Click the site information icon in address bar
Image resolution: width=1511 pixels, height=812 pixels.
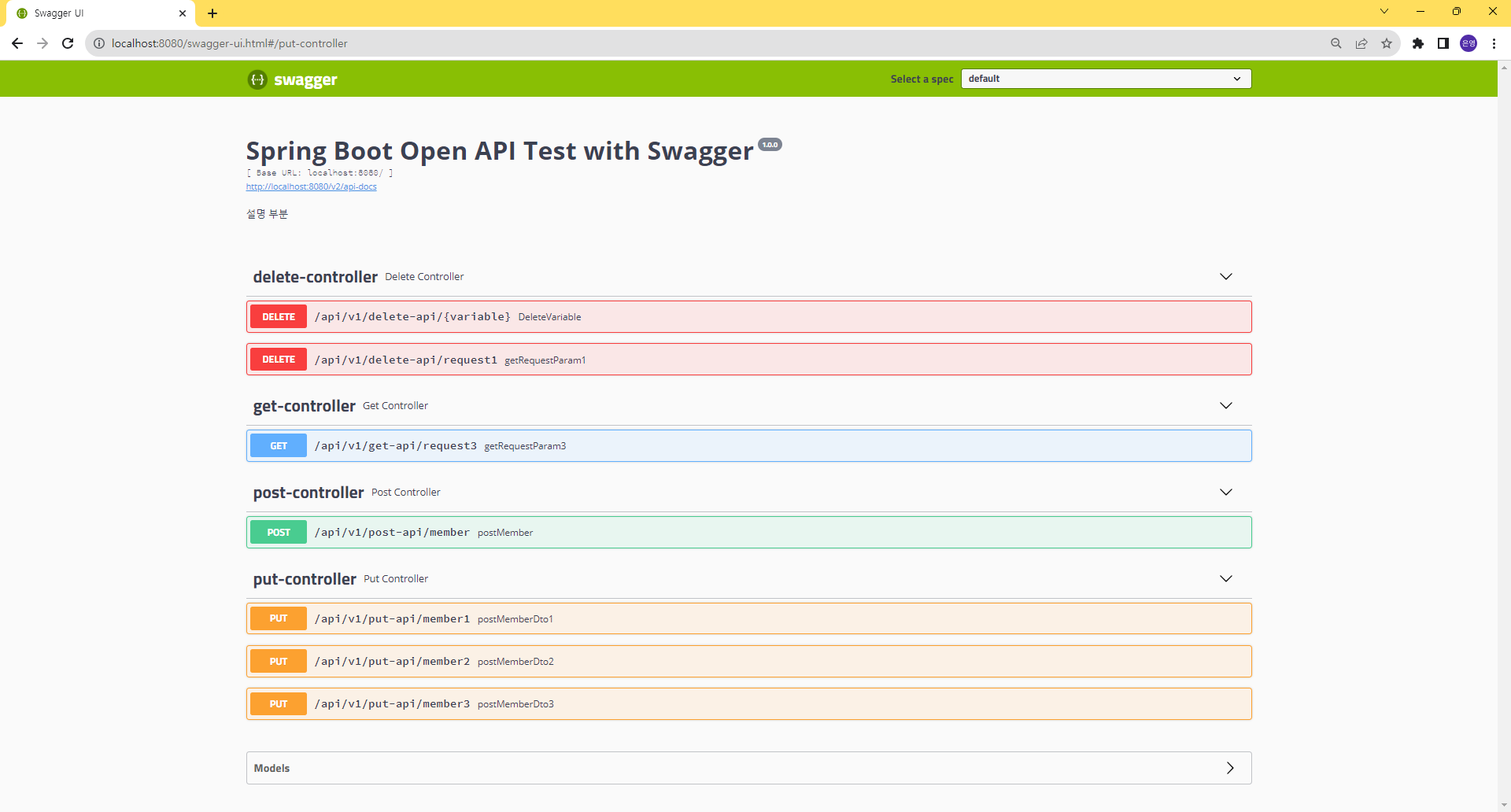(99, 43)
